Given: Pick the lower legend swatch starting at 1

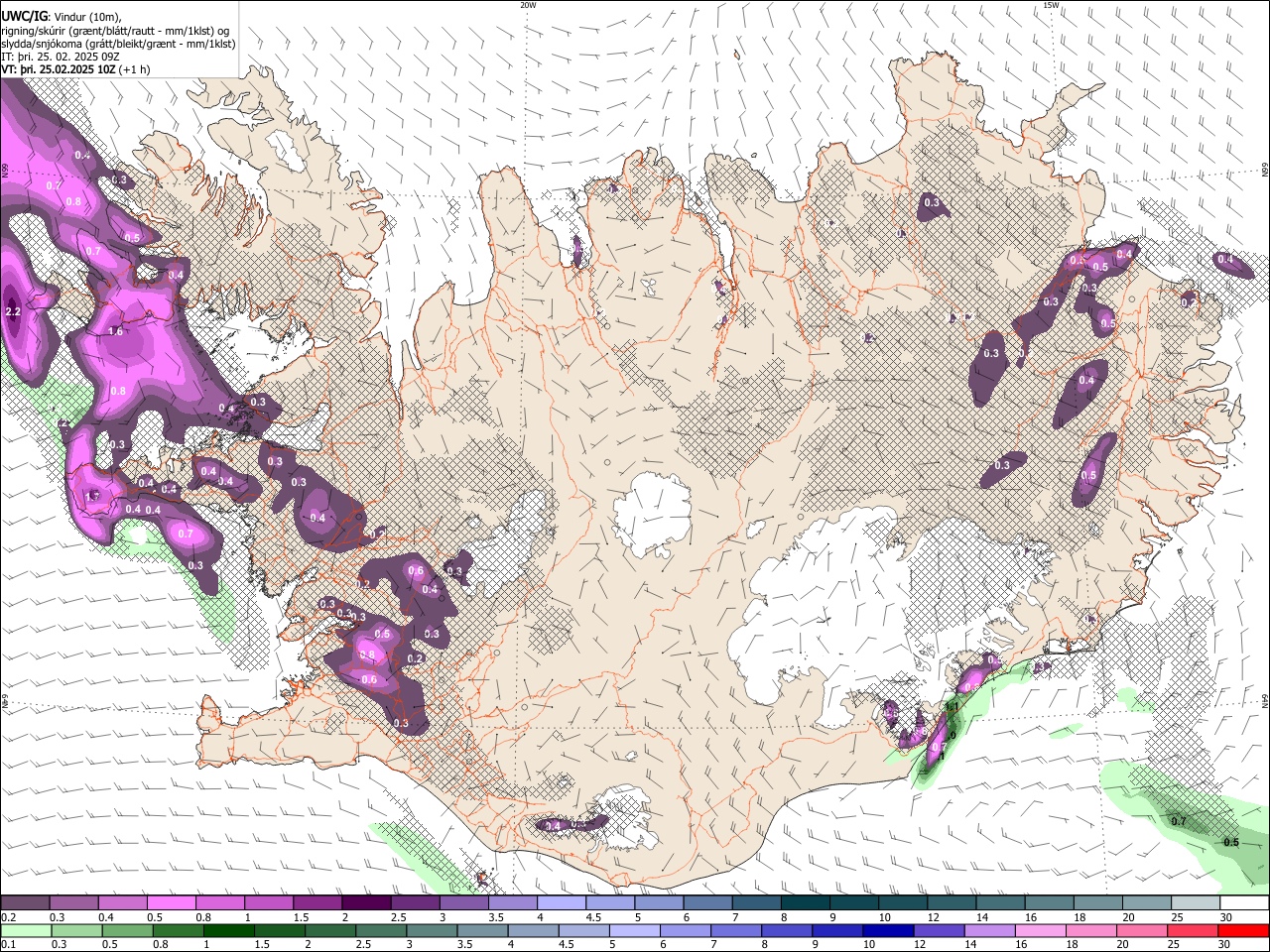Looking at the screenshot, I should point(228,930).
